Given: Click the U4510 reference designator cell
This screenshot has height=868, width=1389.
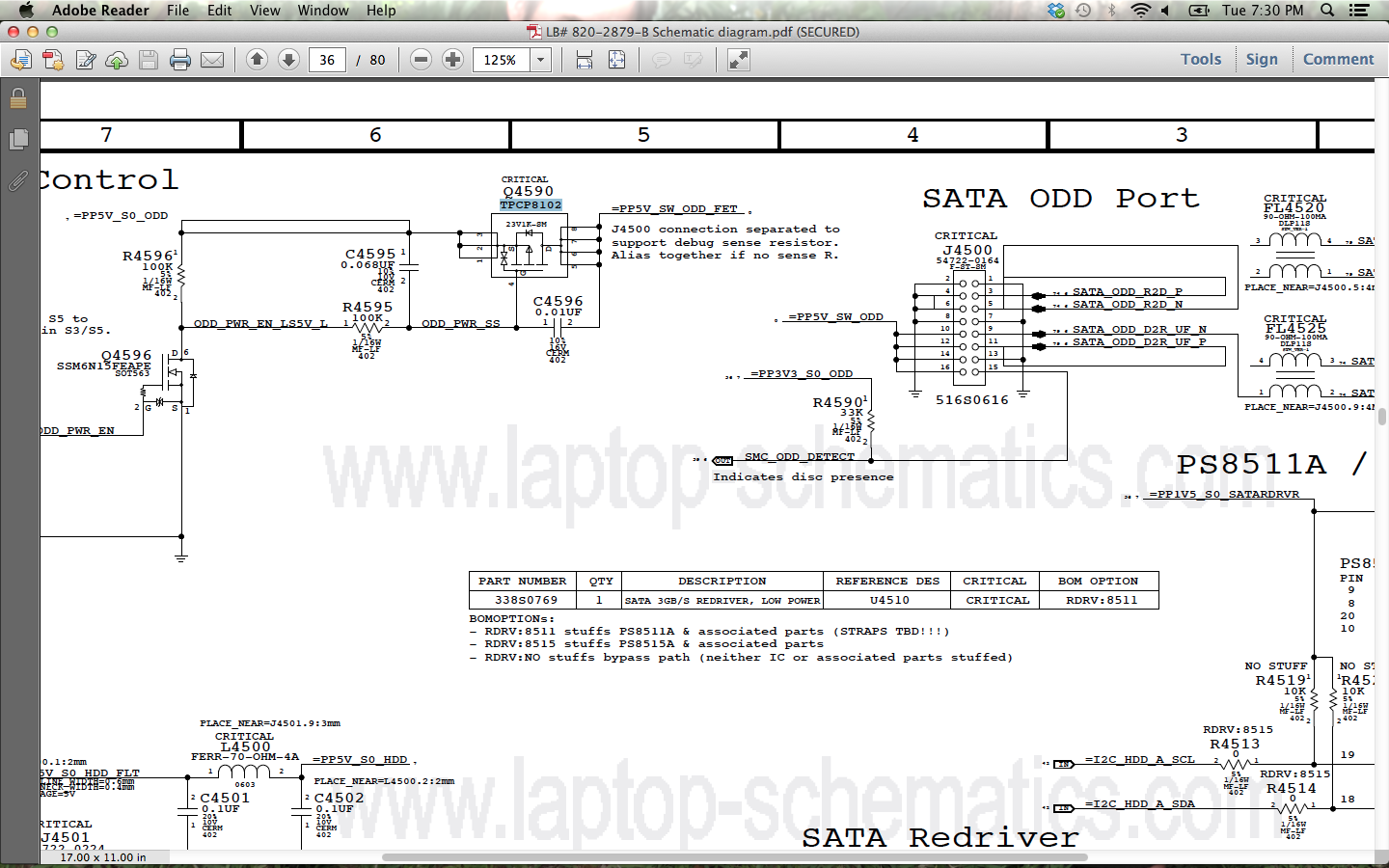Looking at the screenshot, I should 888,600.
